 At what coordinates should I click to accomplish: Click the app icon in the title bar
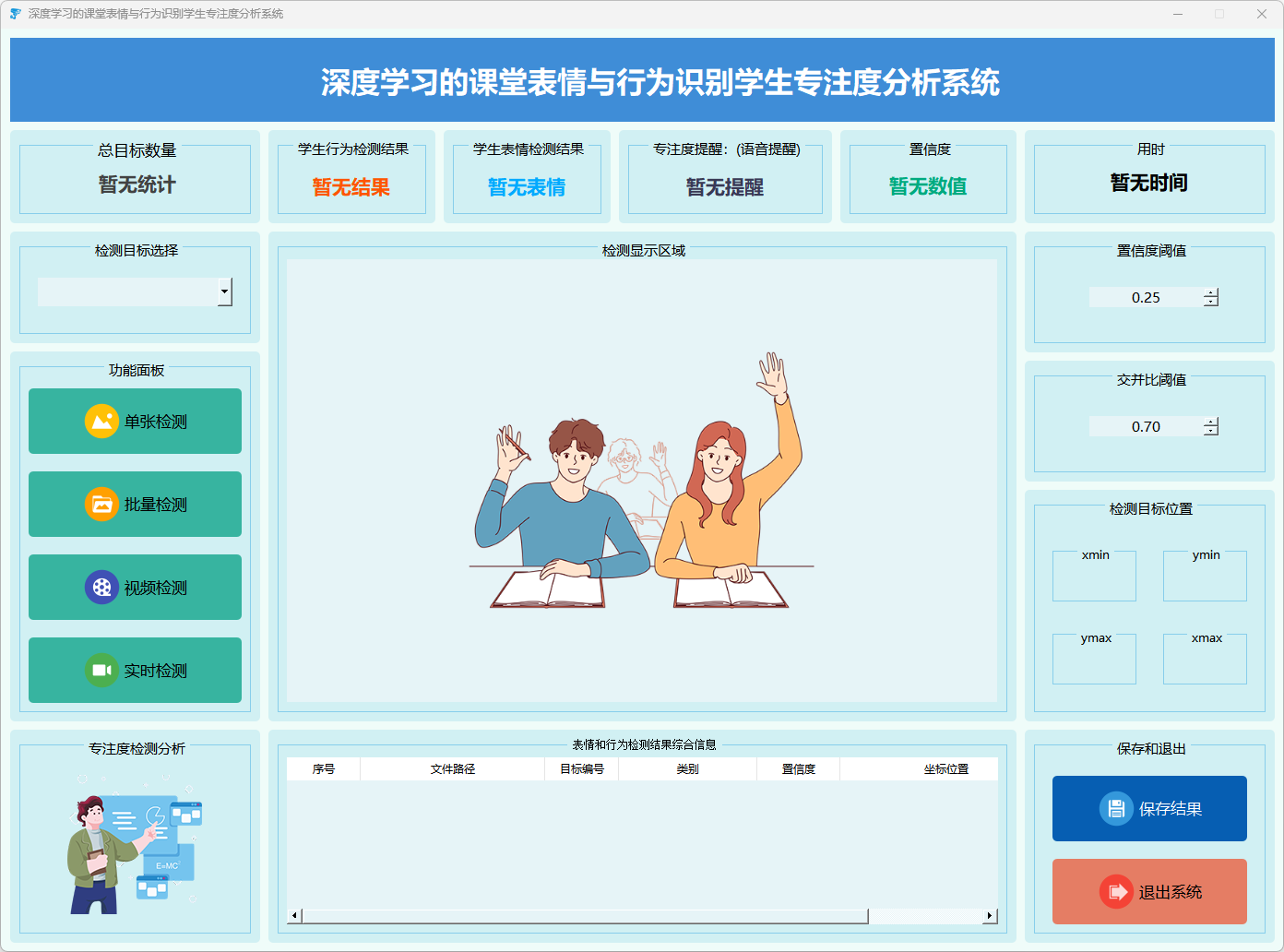(15, 14)
